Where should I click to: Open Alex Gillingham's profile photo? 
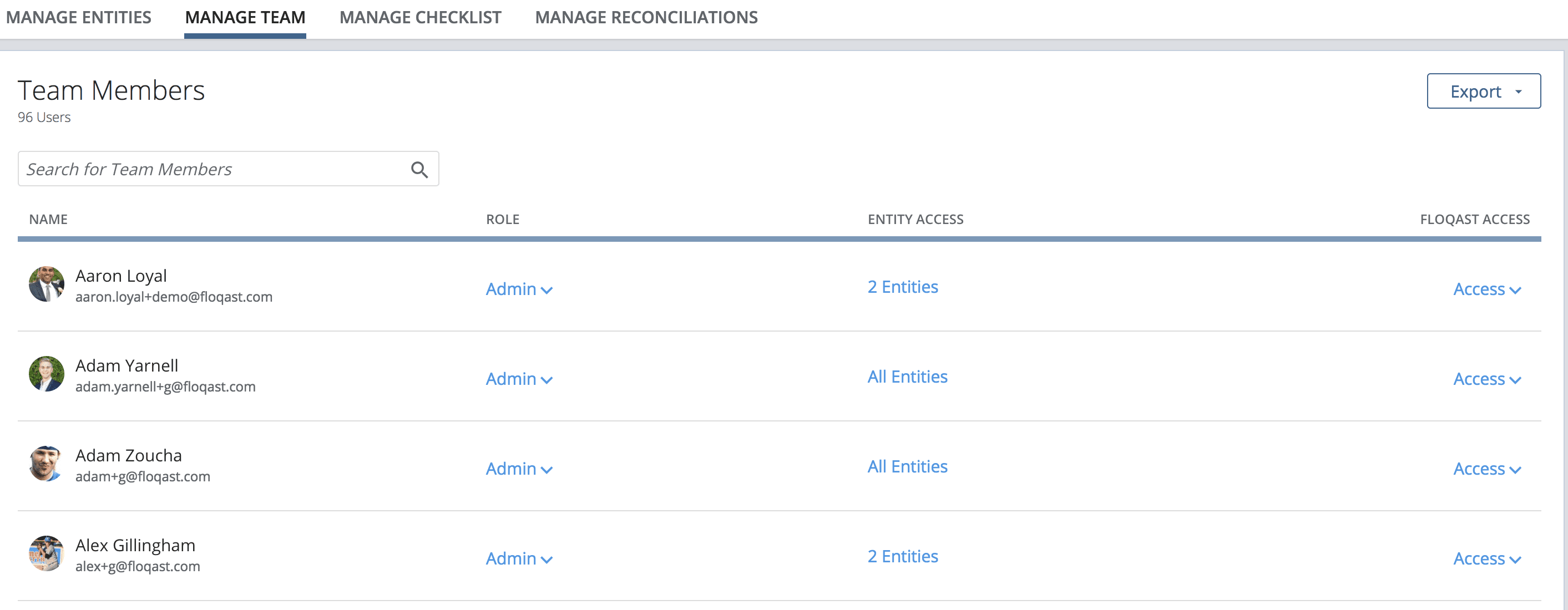(x=46, y=553)
